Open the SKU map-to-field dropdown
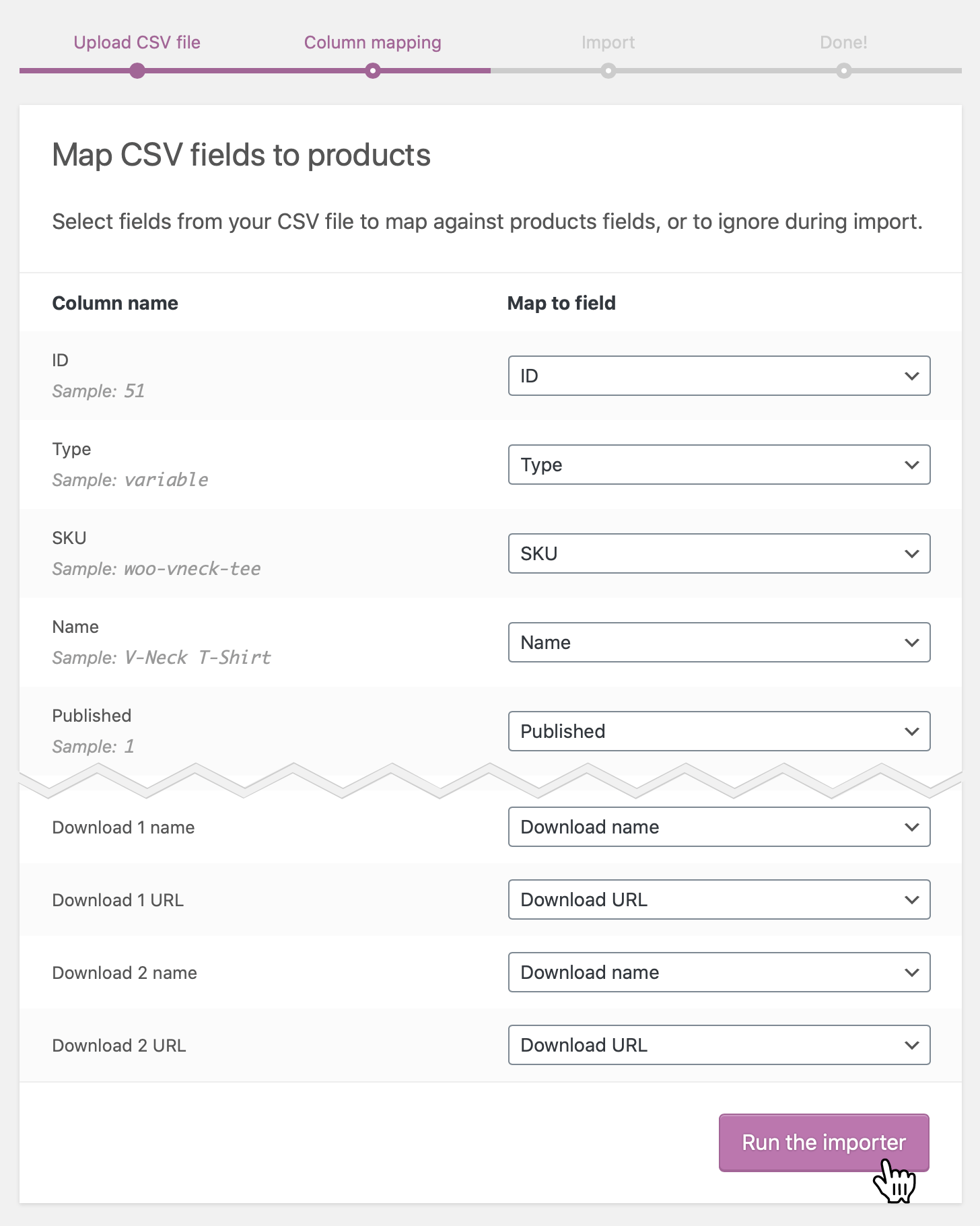 [718, 553]
